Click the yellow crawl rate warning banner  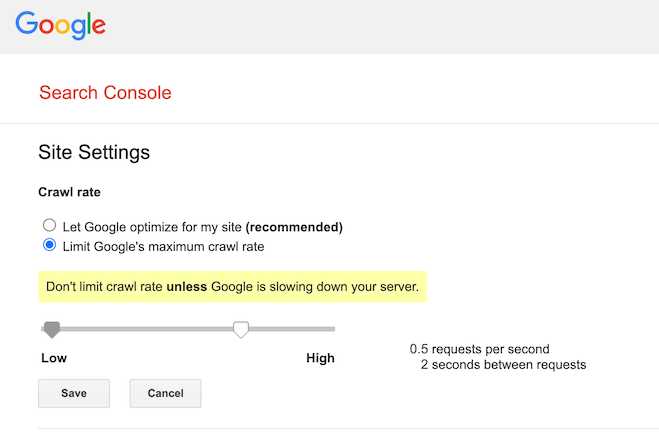(232, 287)
